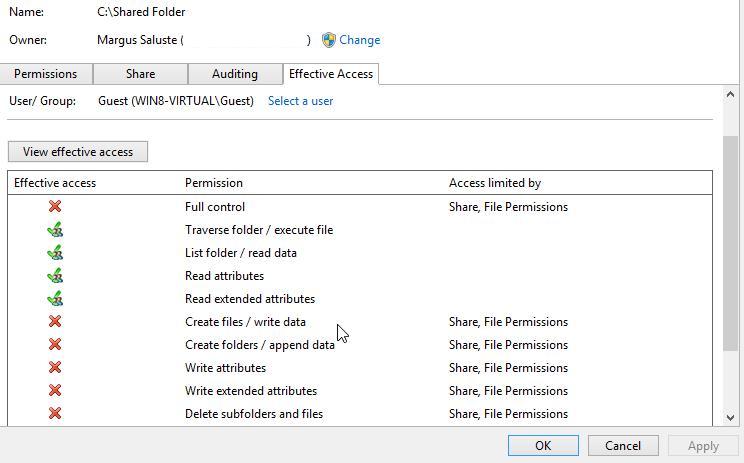The width and height of the screenshot is (744, 463).
Task: Click red X icon for Full control
Action: 55,207
